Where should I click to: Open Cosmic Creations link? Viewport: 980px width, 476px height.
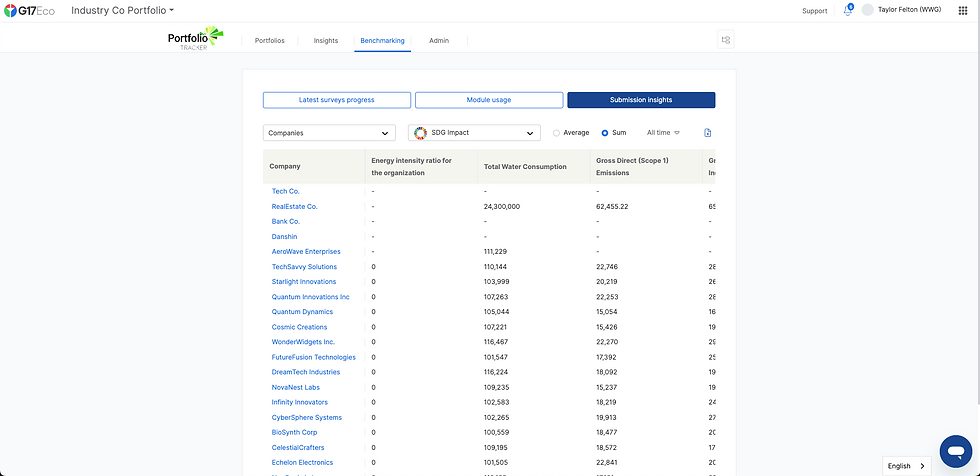click(x=299, y=327)
